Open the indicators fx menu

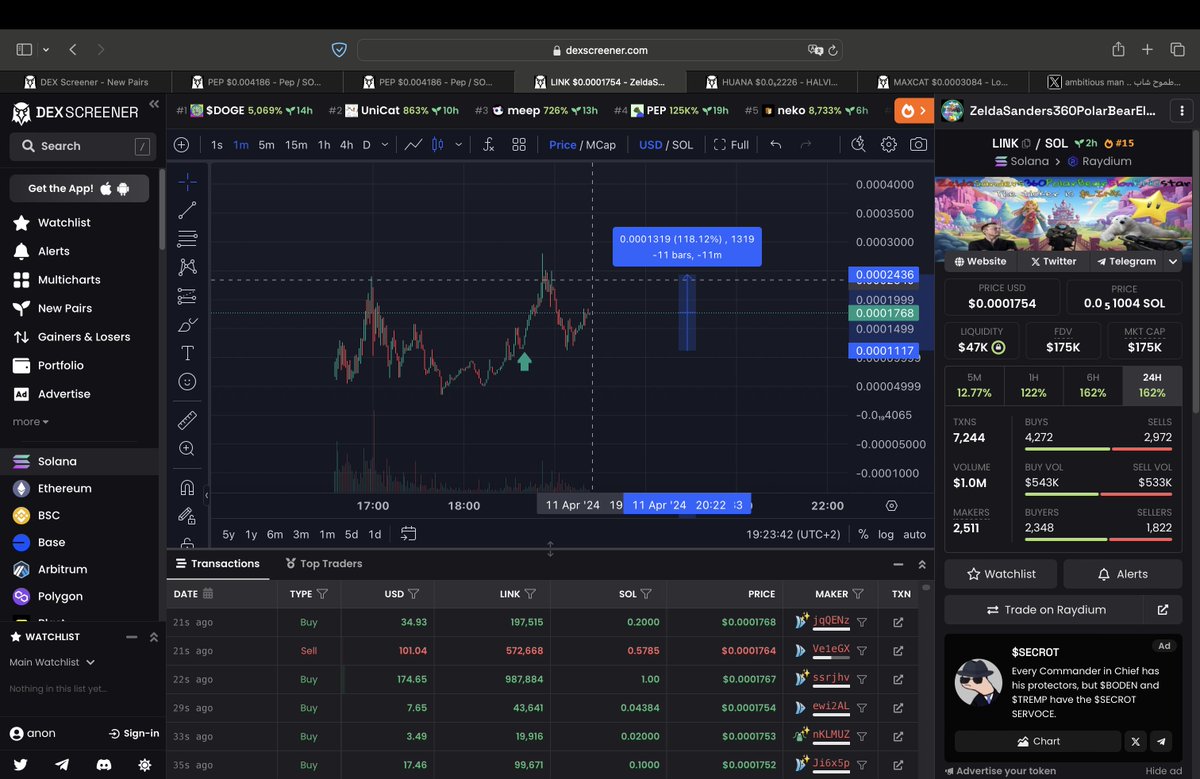tap(488, 145)
